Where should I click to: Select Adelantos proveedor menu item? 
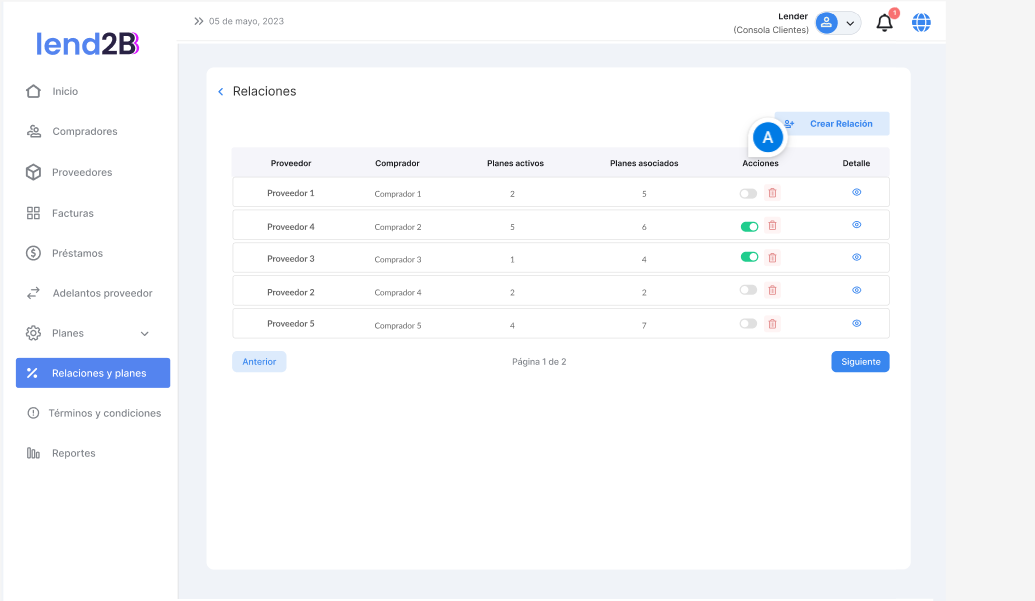click(102, 293)
